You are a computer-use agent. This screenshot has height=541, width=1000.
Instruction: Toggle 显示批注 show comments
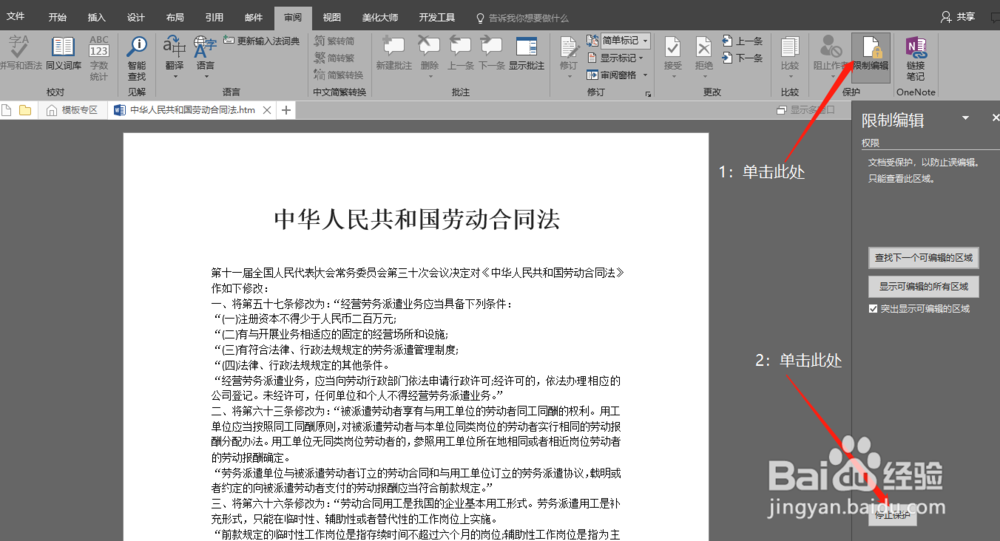[527, 53]
